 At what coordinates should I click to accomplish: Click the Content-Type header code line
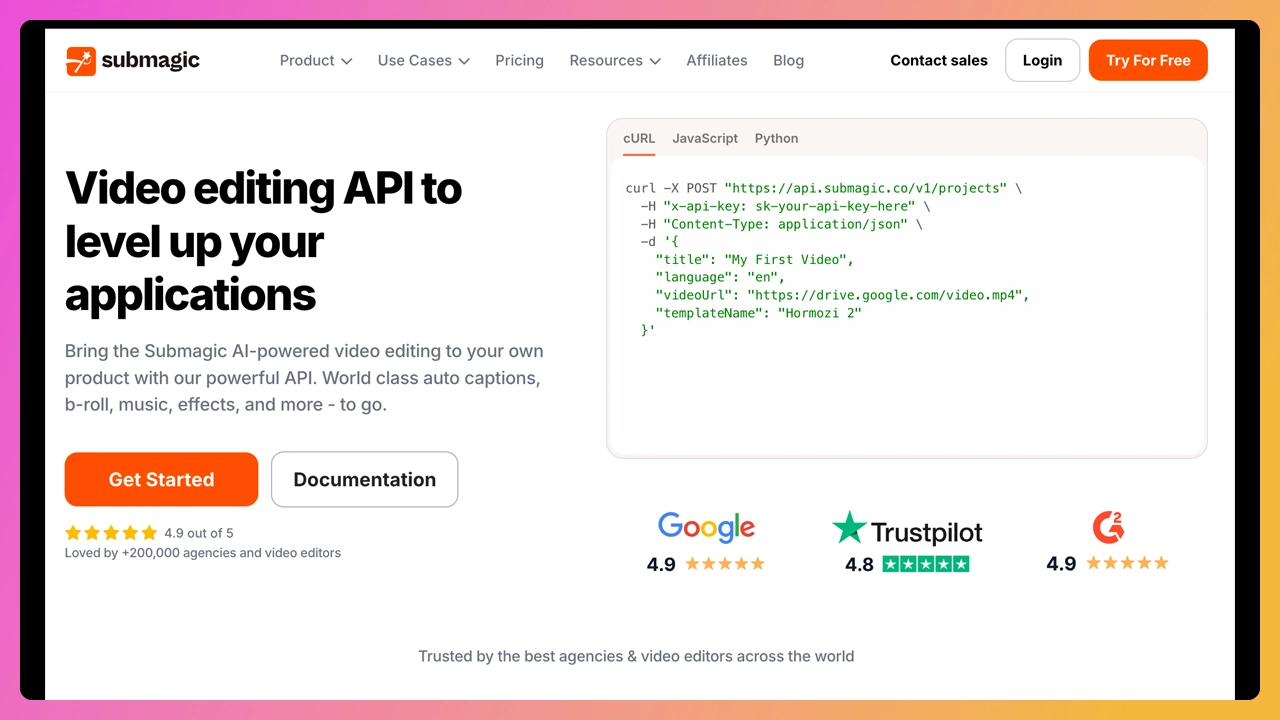[x=782, y=224]
